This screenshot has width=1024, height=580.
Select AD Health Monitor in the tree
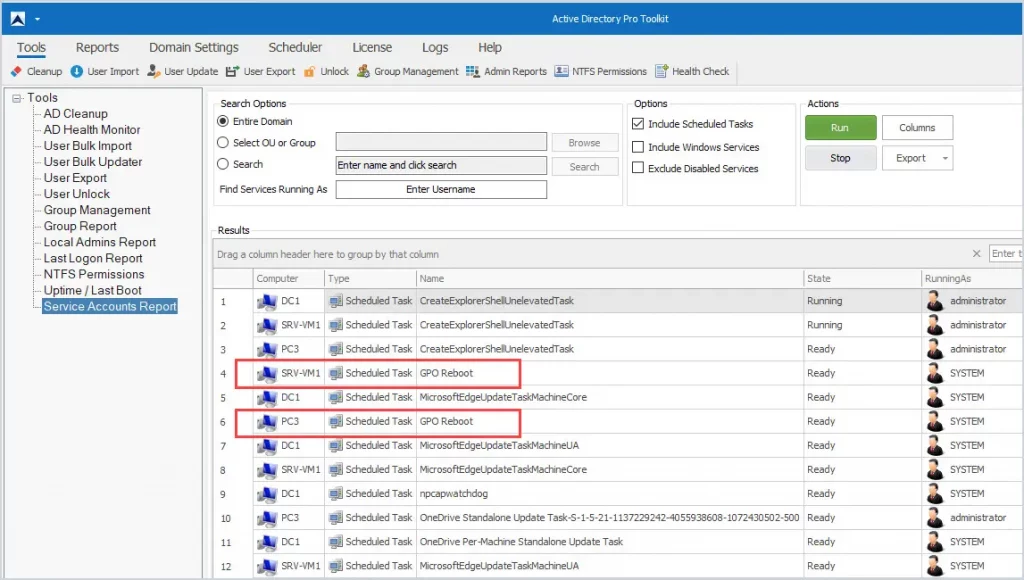pos(92,130)
